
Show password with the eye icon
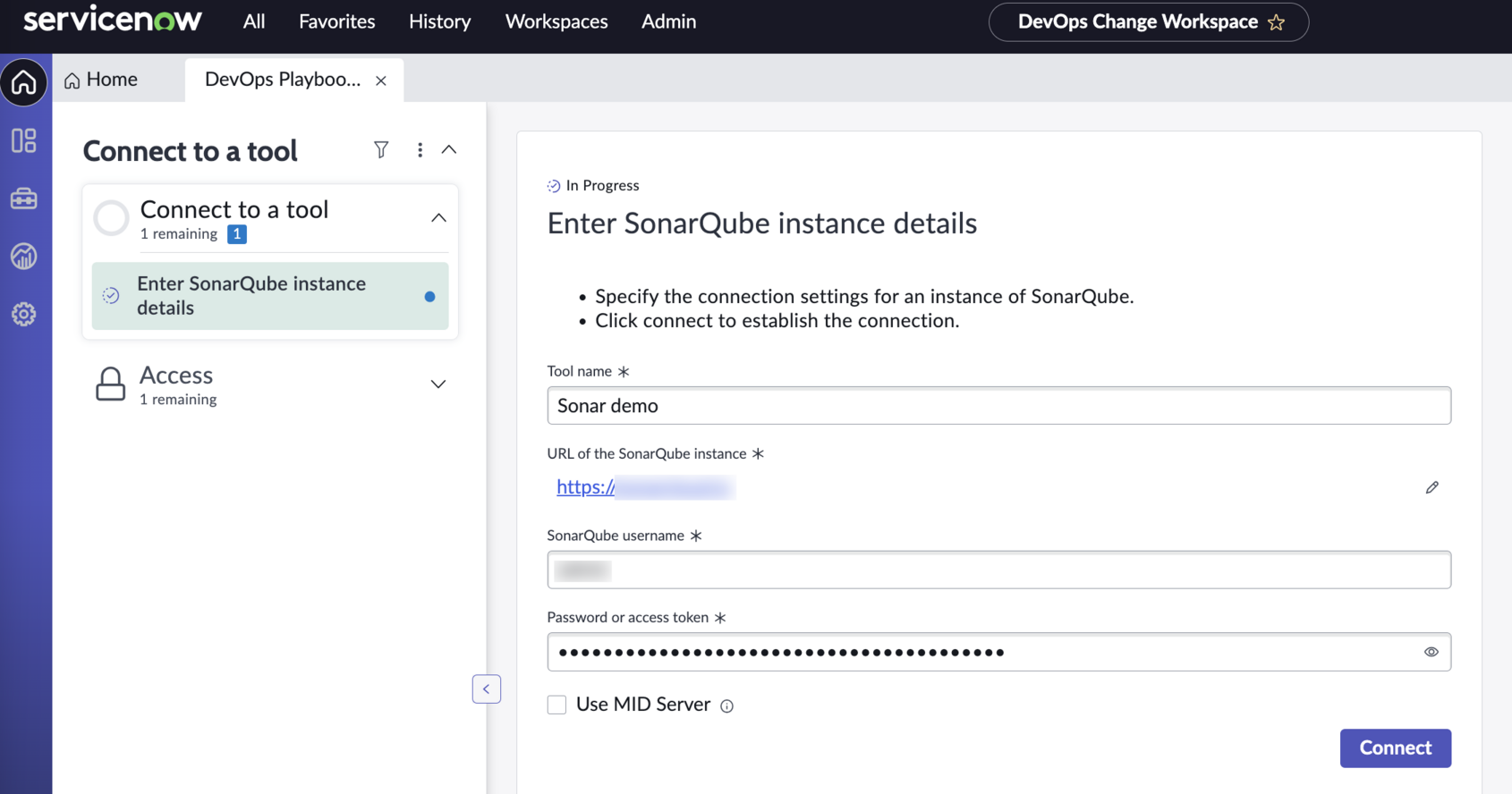1431,652
